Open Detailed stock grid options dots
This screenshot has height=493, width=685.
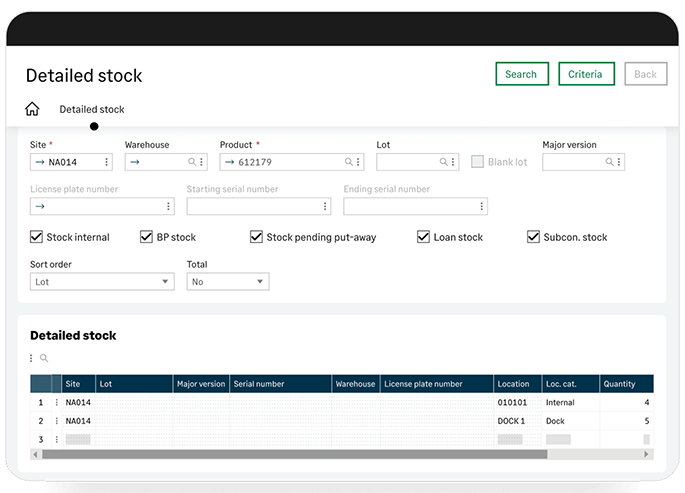click(31, 358)
